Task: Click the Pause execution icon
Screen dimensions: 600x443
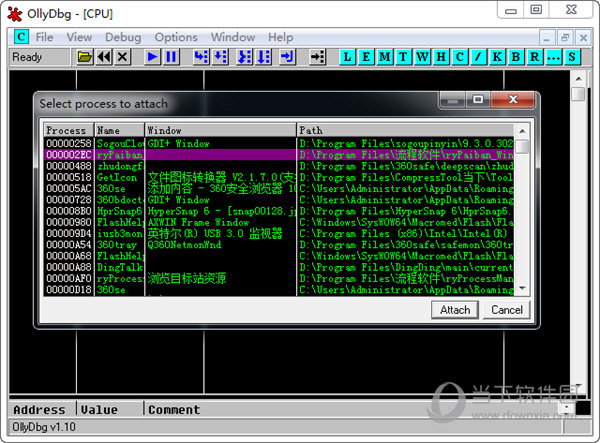Action: point(171,57)
